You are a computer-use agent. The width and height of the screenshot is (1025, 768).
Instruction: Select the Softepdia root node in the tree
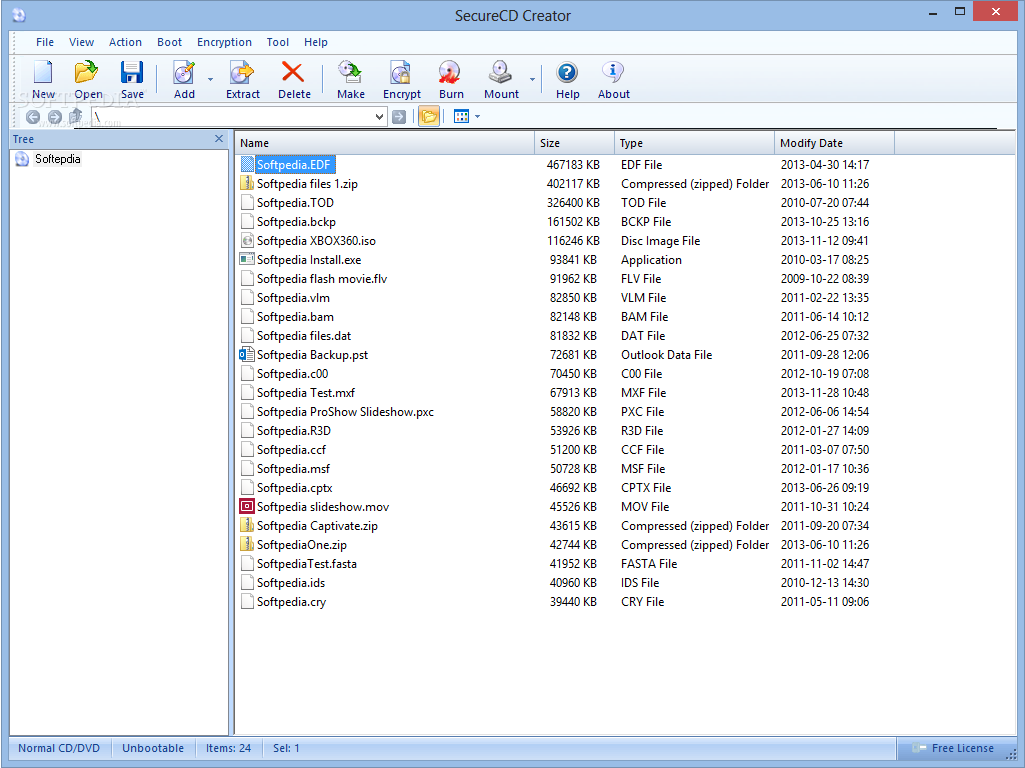(58, 159)
